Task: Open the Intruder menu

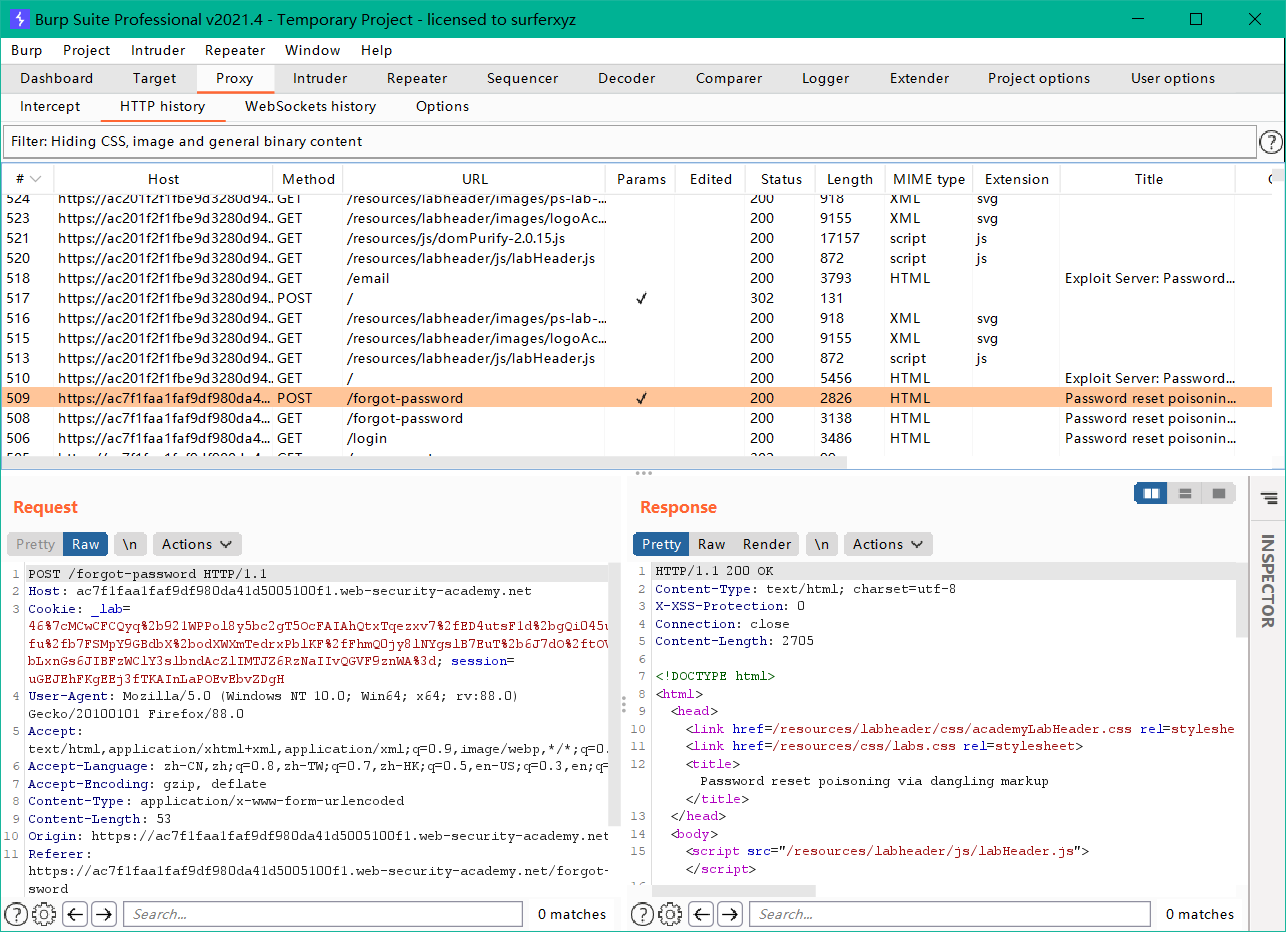Action: click(x=158, y=50)
